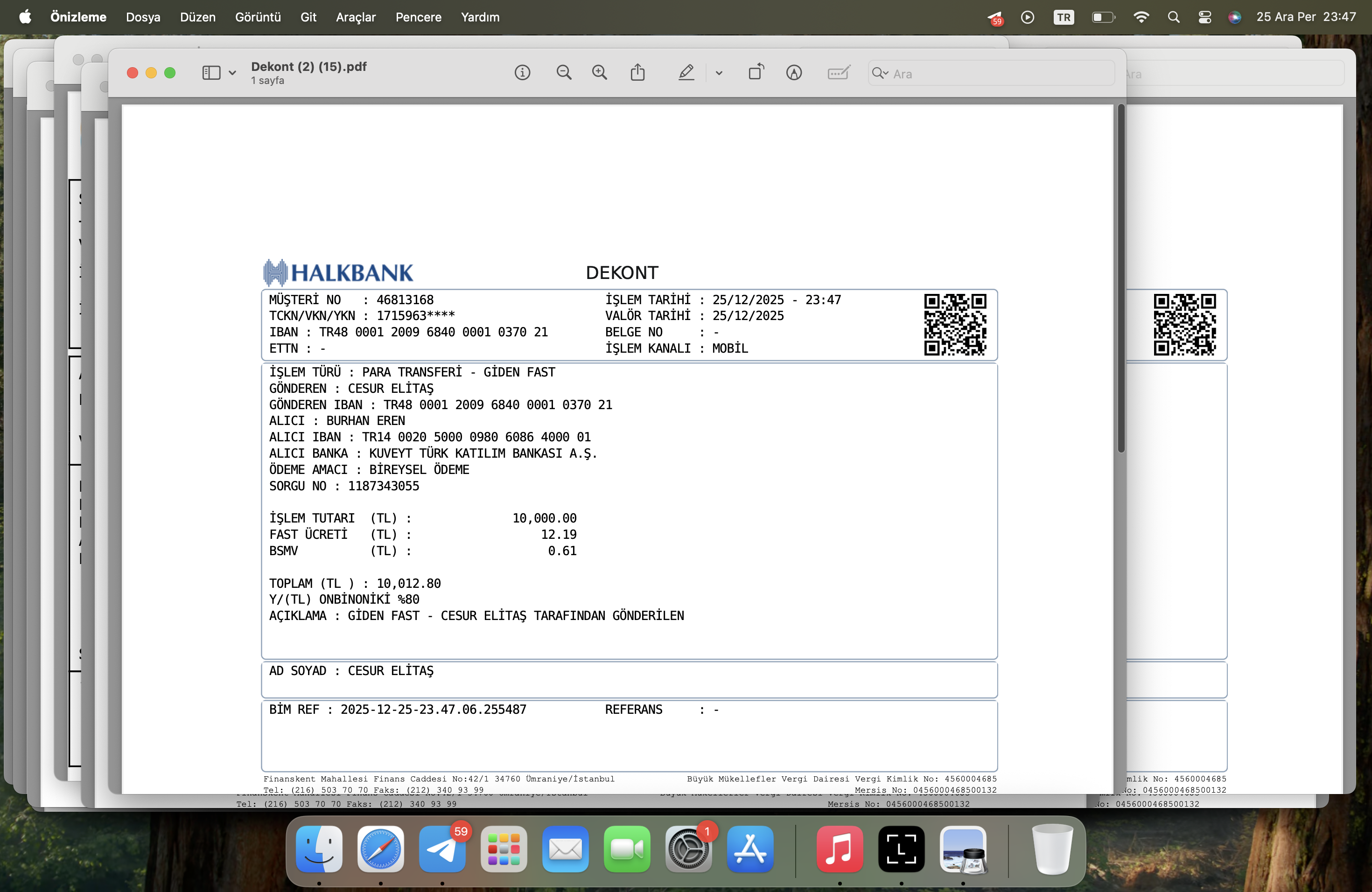Launch Music from the Dock

840,850
